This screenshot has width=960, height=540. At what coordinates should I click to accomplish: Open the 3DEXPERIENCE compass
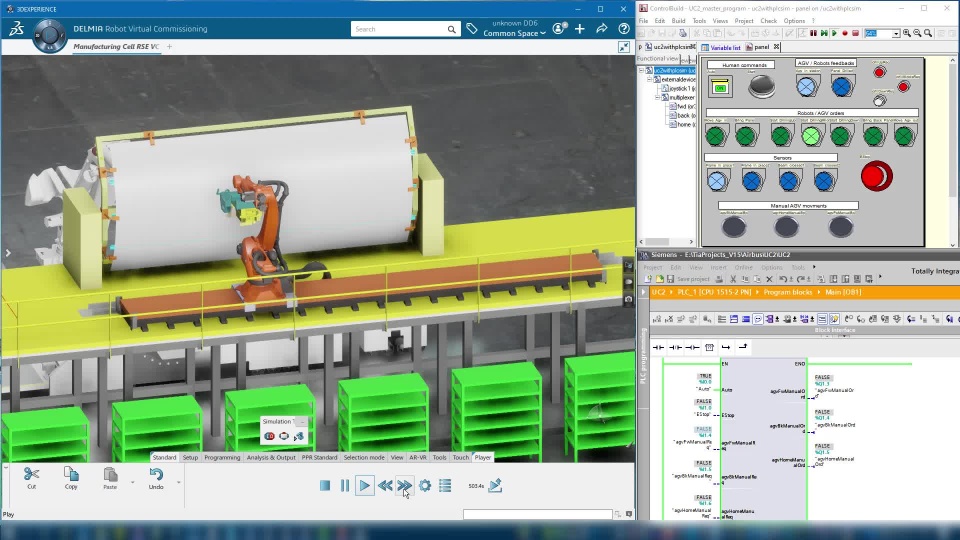point(49,34)
